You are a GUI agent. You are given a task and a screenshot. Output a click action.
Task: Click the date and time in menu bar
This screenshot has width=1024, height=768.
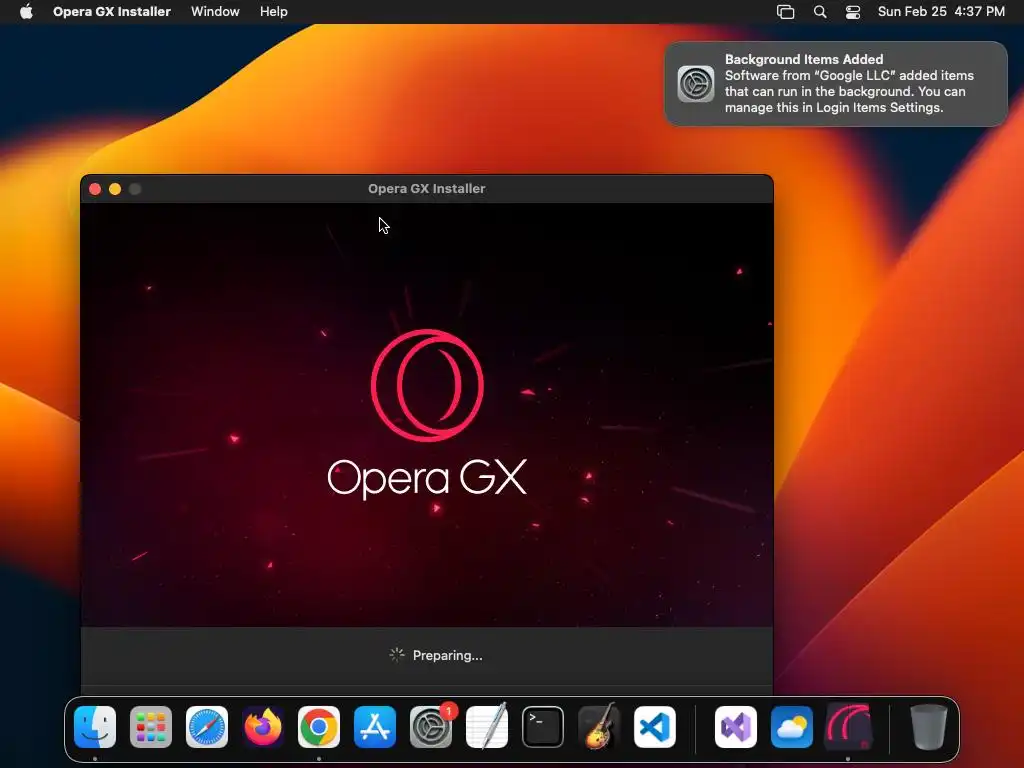point(940,11)
